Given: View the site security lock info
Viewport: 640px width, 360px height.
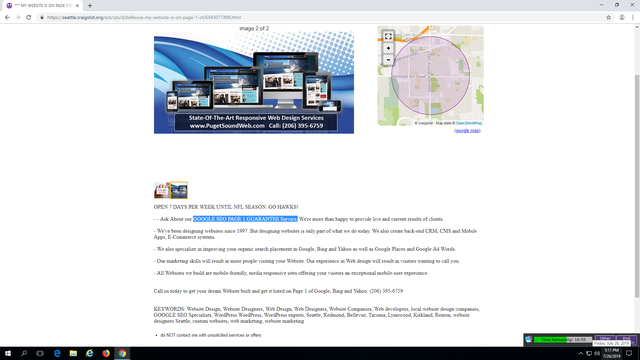Looking at the screenshot, I should [x=42, y=18].
